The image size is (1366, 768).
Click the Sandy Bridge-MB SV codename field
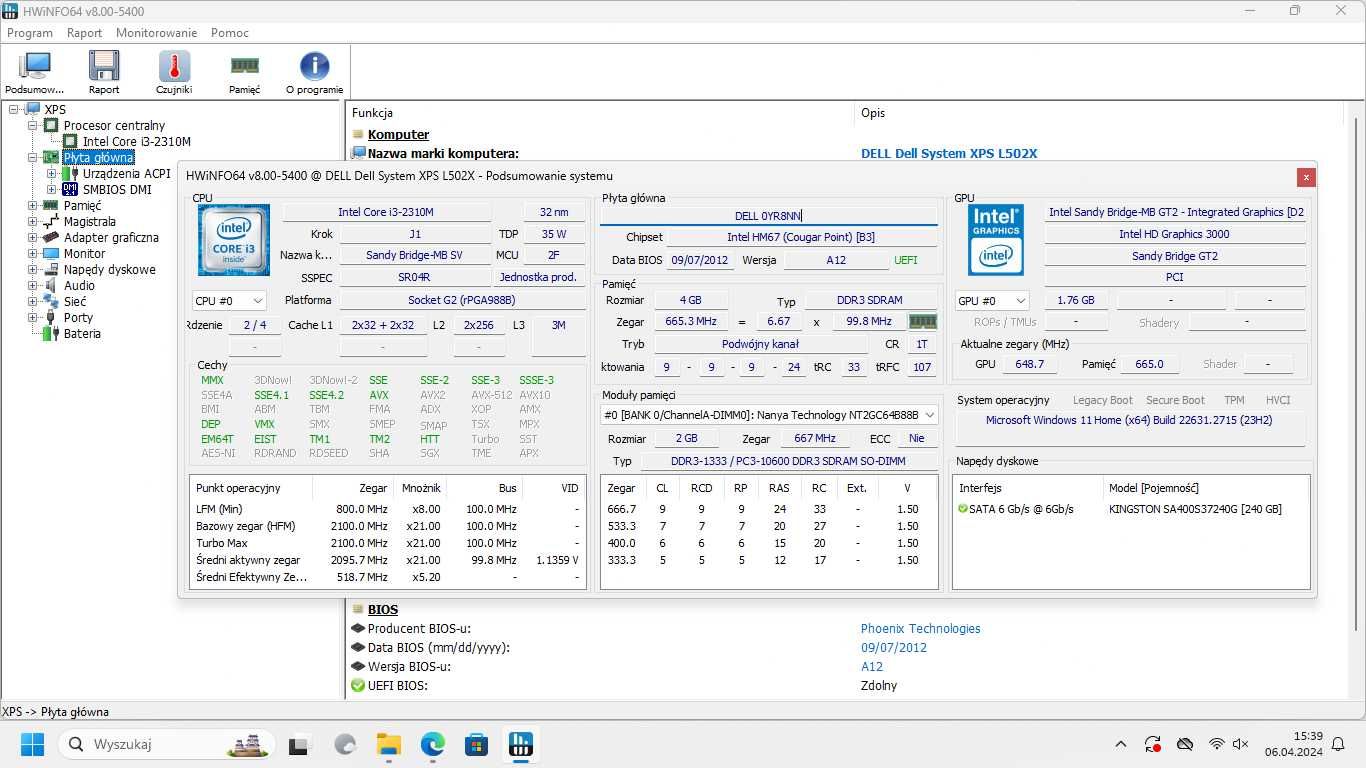414,256
